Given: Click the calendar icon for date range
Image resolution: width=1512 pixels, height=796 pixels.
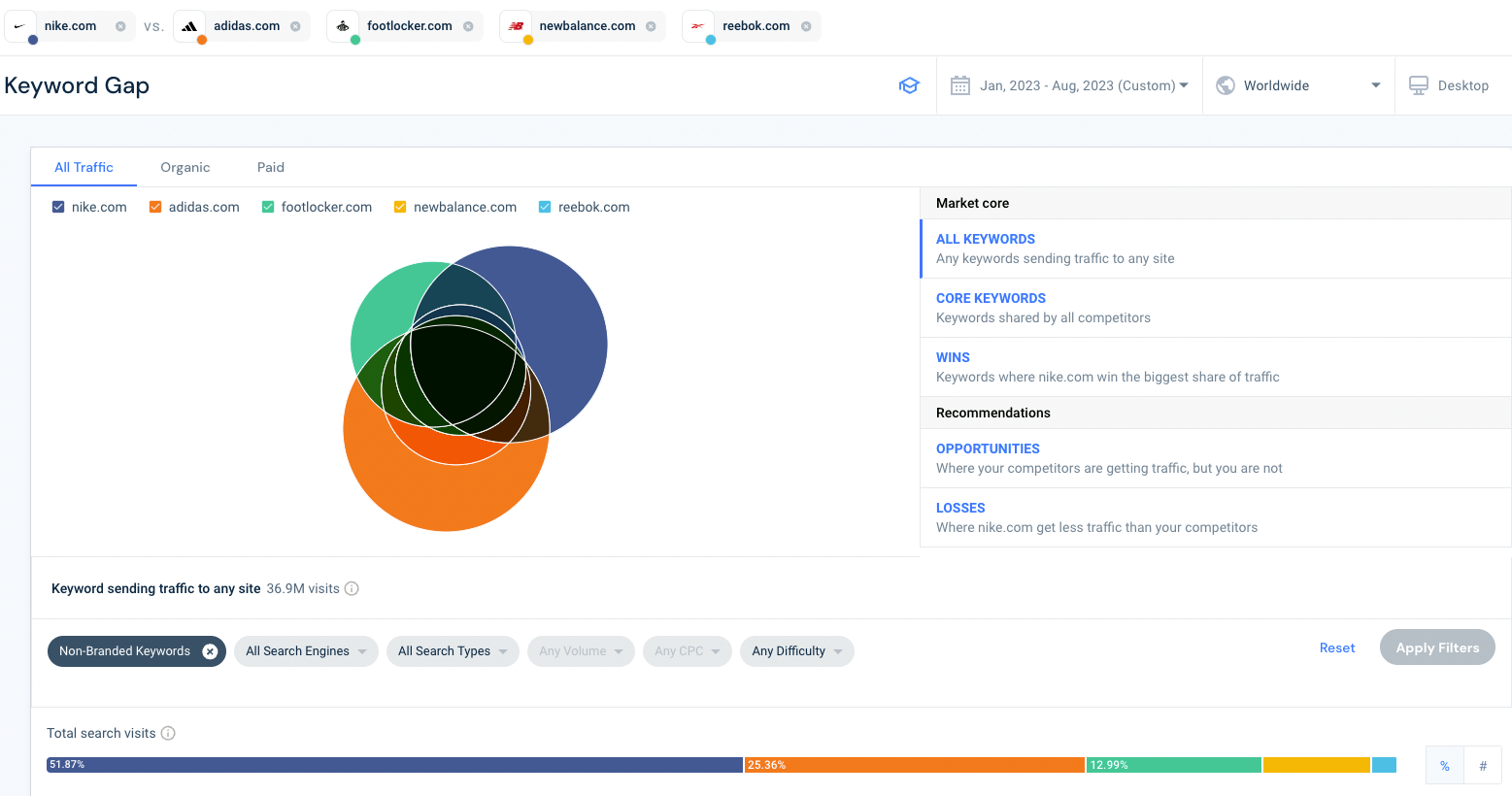Looking at the screenshot, I should [x=960, y=85].
